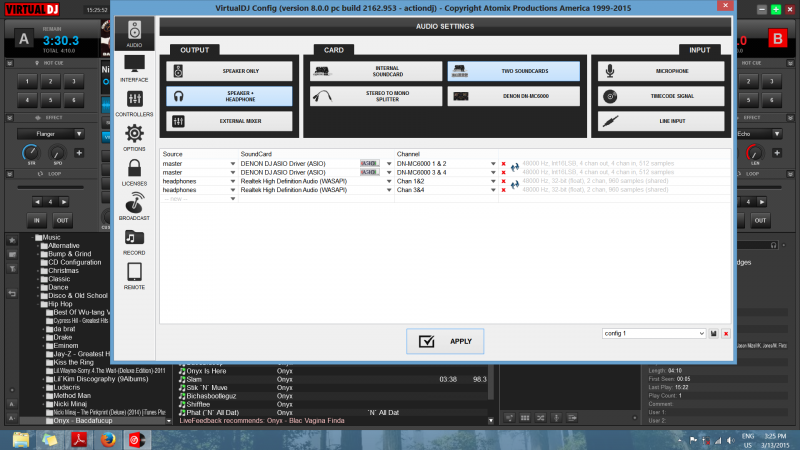Open the Remote settings section

(134, 276)
